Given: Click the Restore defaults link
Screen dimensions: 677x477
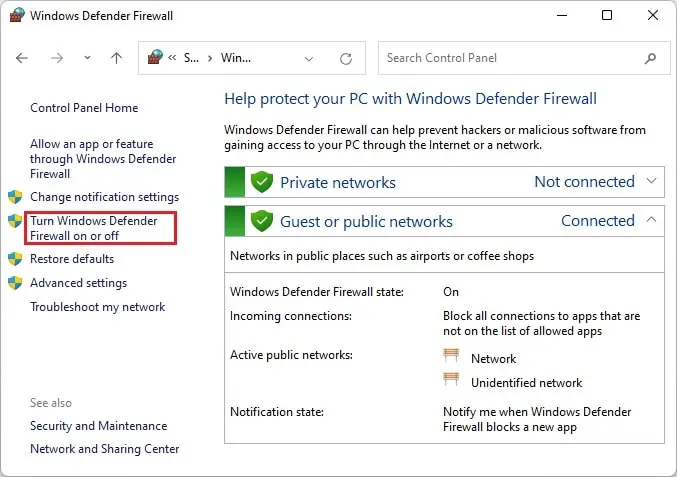Looking at the screenshot, I should pos(72,259).
